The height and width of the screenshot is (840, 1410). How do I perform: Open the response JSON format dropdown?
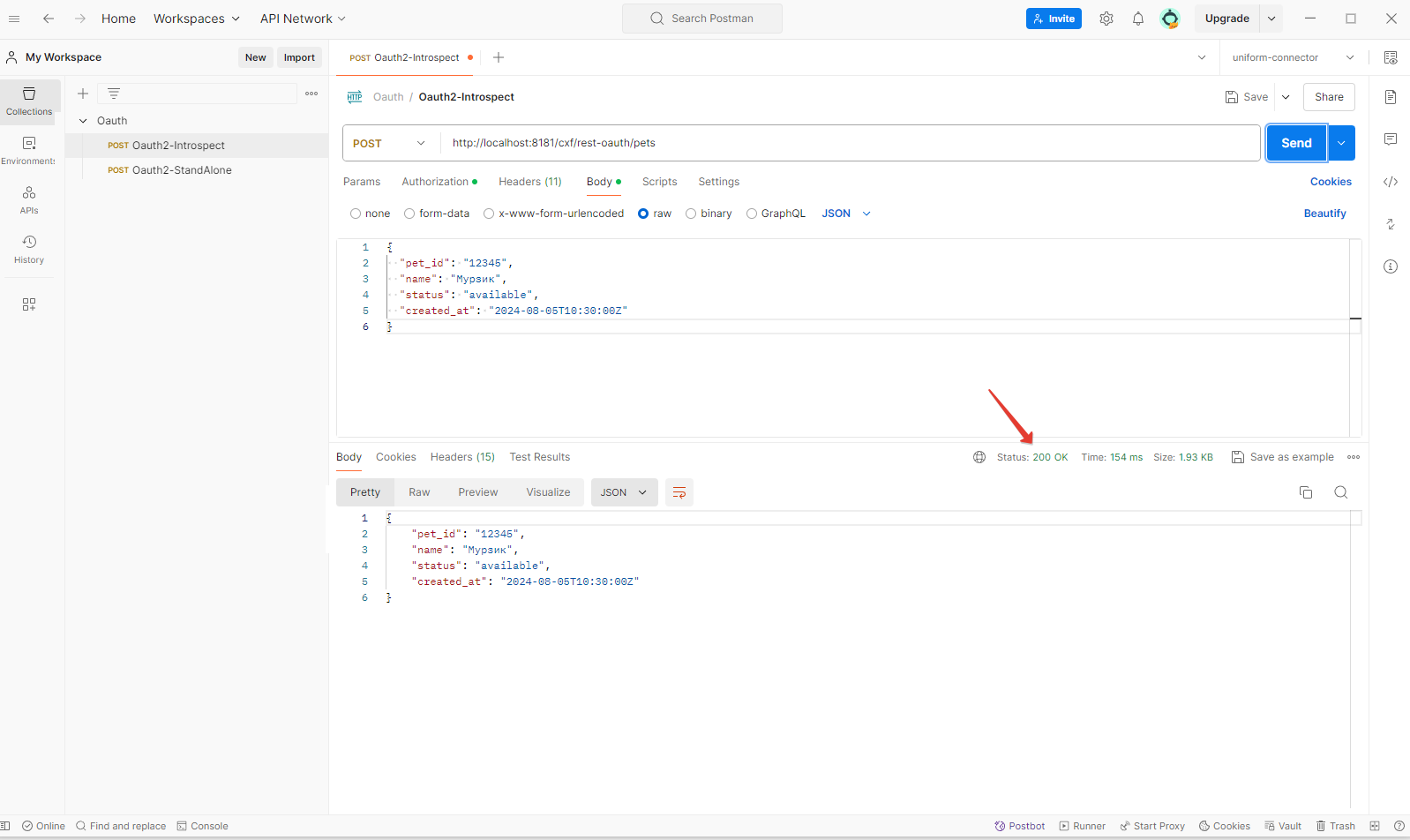pos(625,492)
